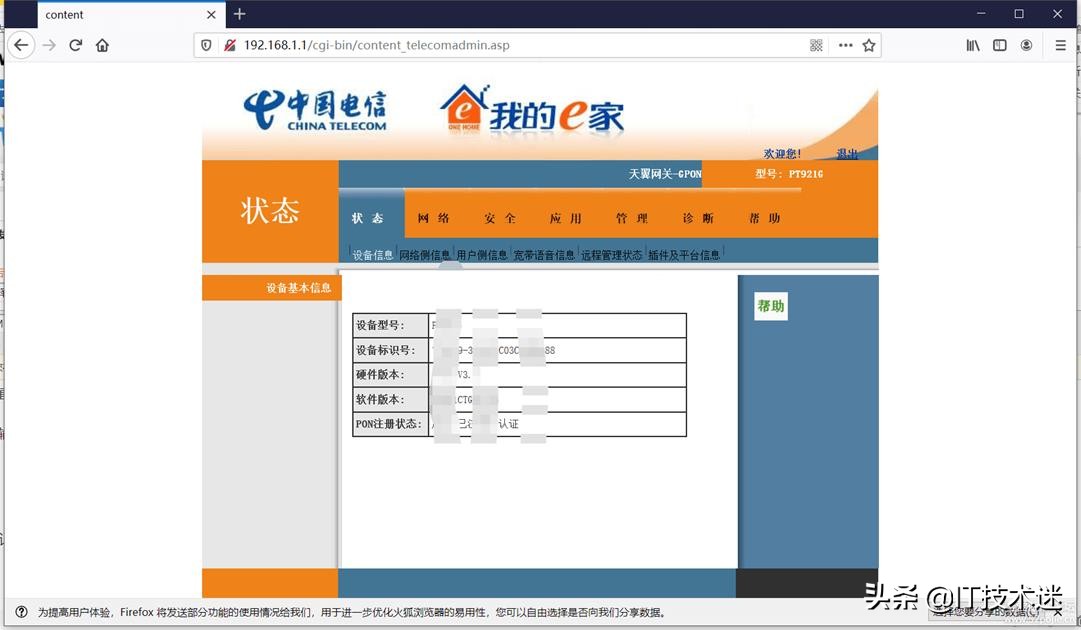Open a new browser tab with the plus

[238, 14]
